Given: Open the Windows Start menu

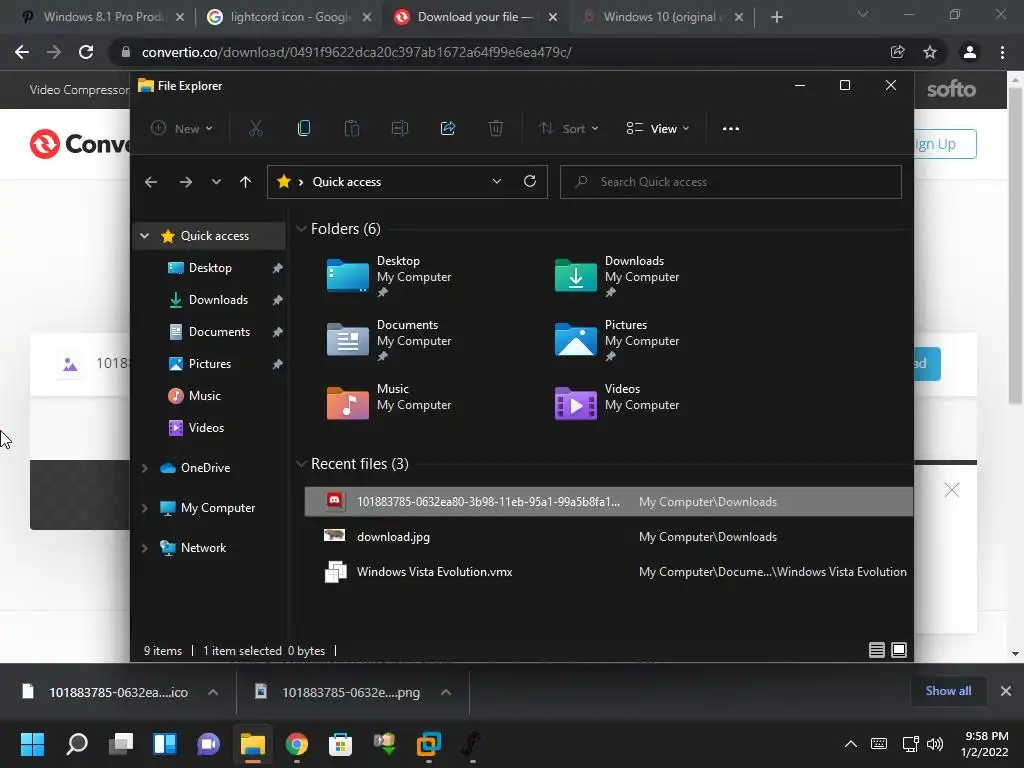Looking at the screenshot, I should coord(32,744).
